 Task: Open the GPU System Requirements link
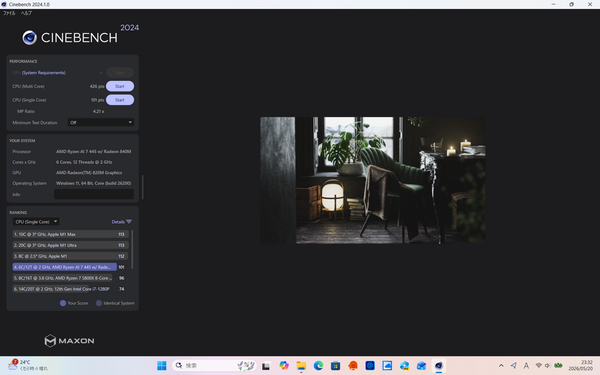click(44, 73)
